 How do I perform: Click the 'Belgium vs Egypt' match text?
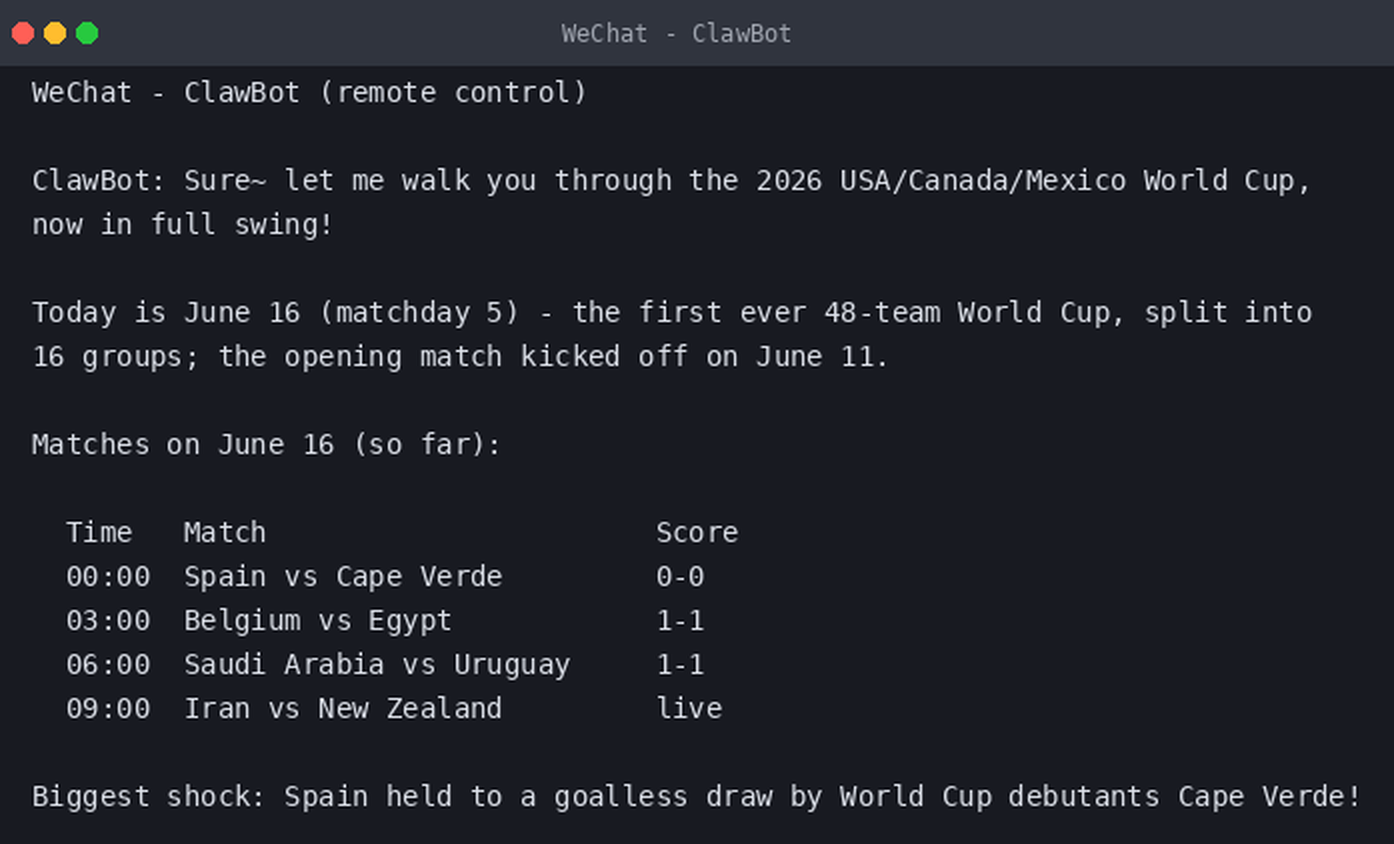pos(318,621)
